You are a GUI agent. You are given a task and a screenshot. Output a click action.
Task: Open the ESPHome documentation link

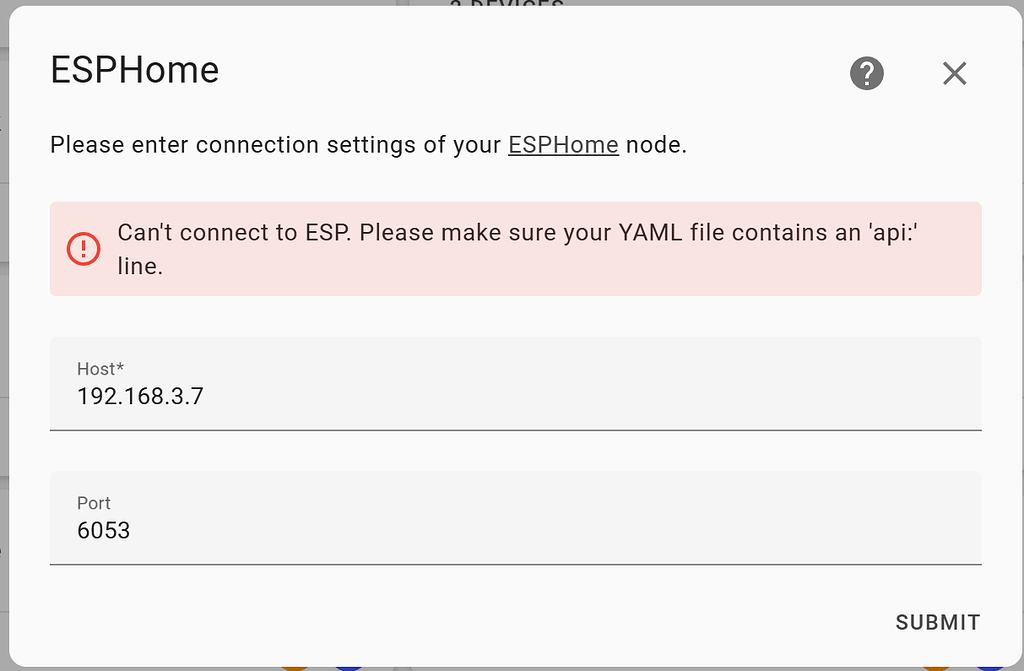tap(563, 144)
